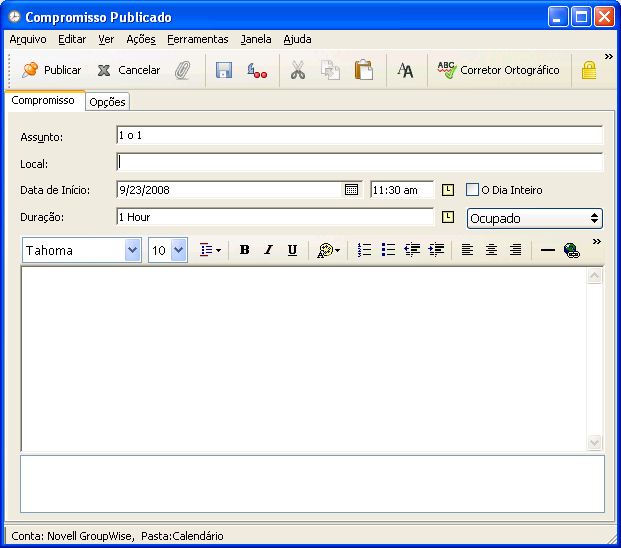Open duration clock picker icon
The width and height of the screenshot is (621, 548).
pyautogui.click(x=448, y=217)
